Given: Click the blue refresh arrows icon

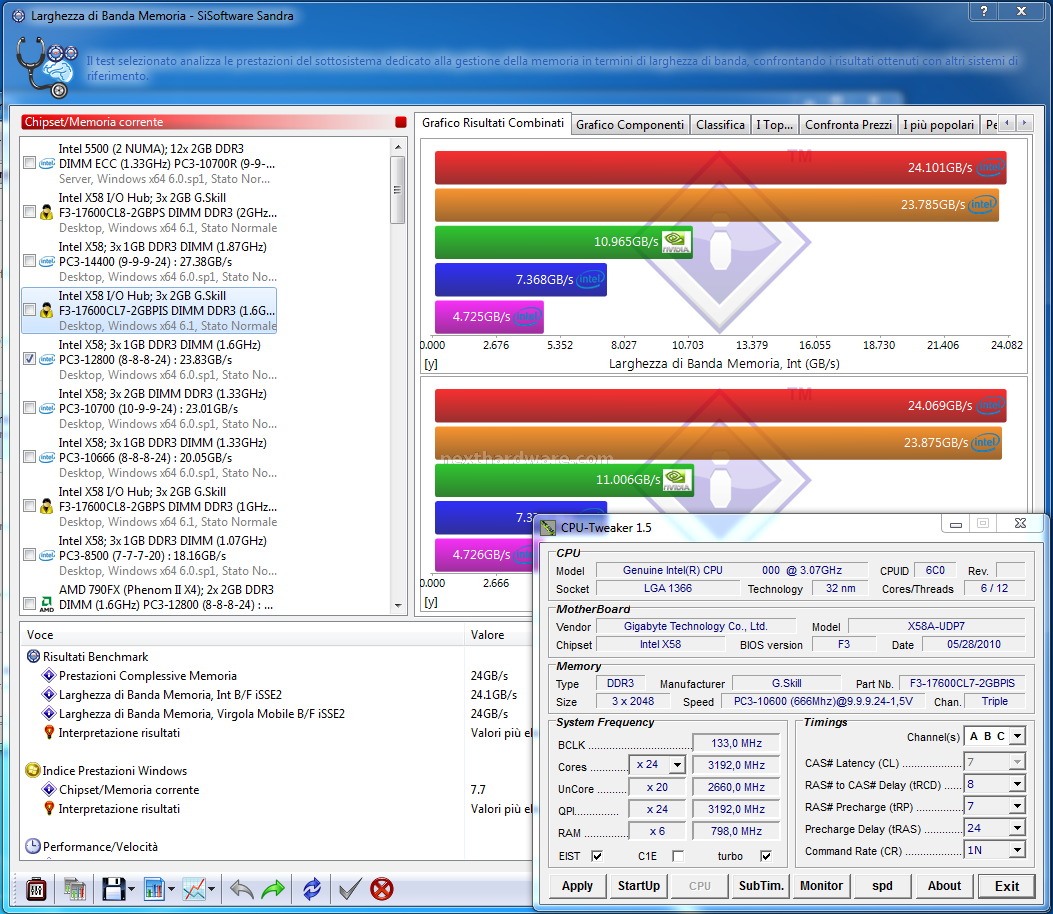Looking at the screenshot, I should (312, 889).
